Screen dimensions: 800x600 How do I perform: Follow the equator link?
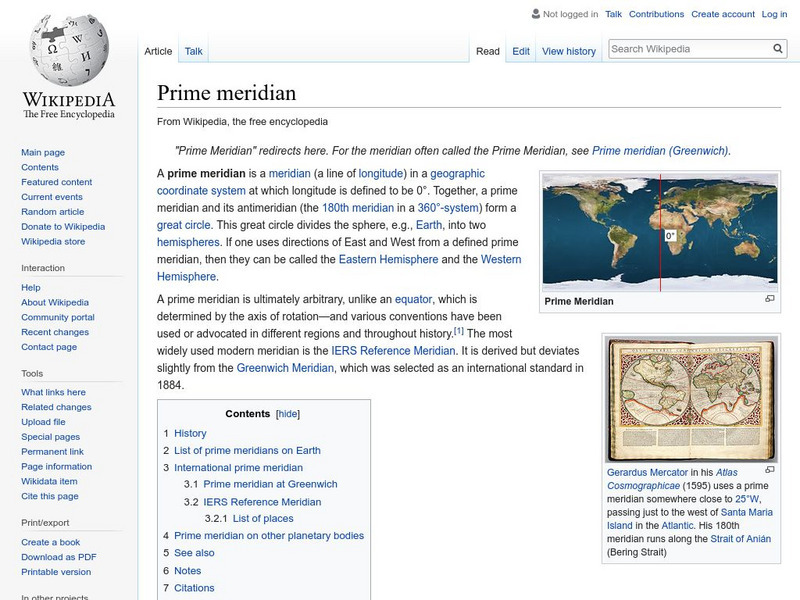point(413,299)
